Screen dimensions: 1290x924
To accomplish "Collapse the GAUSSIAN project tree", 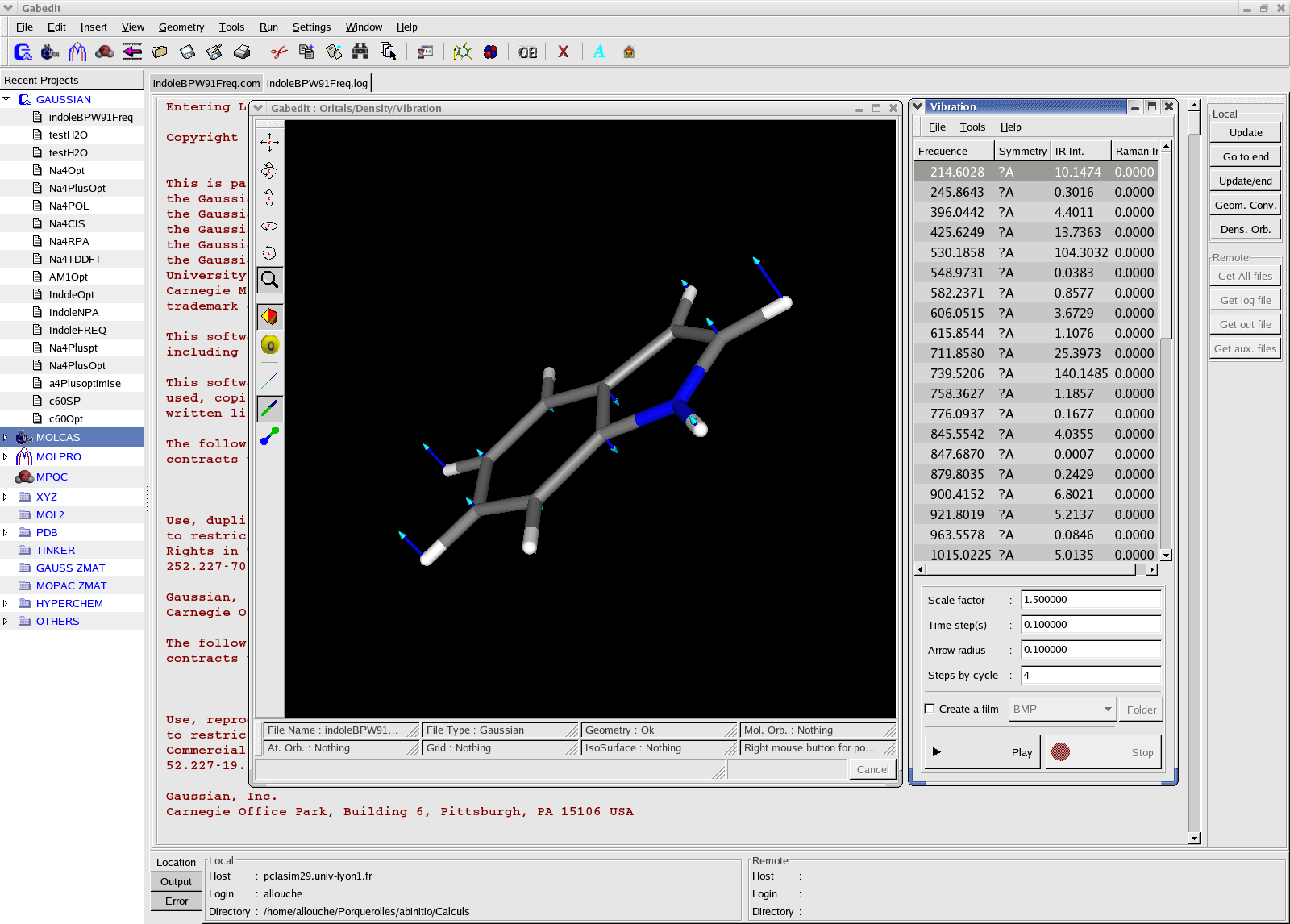I will pos(6,99).
